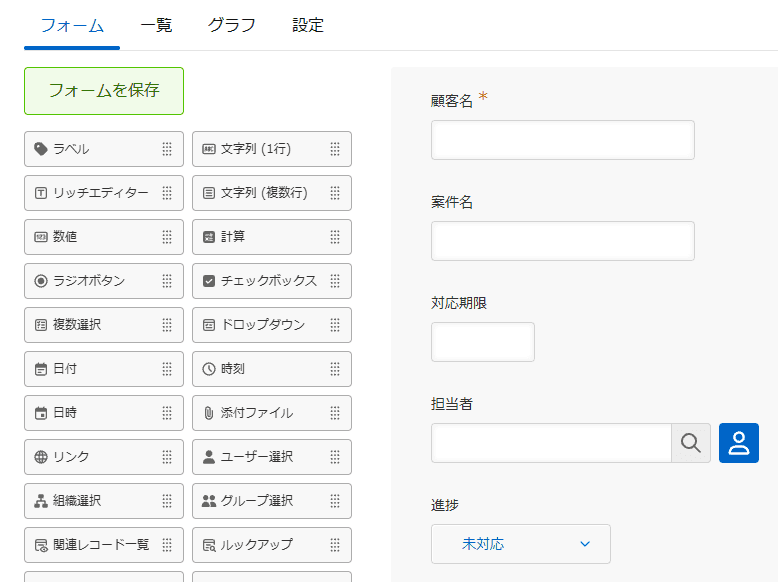Select the リッチエディター icon
778x582 pixels.
coord(41,193)
